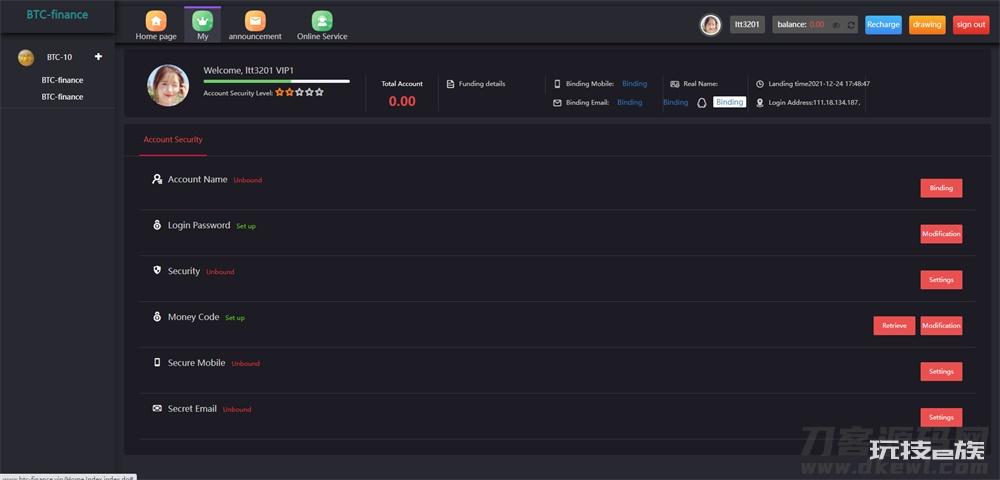Image resolution: width=1000 pixels, height=480 pixels.
Task: Click the balance 0.00 field in header
Action: (x=816, y=25)
